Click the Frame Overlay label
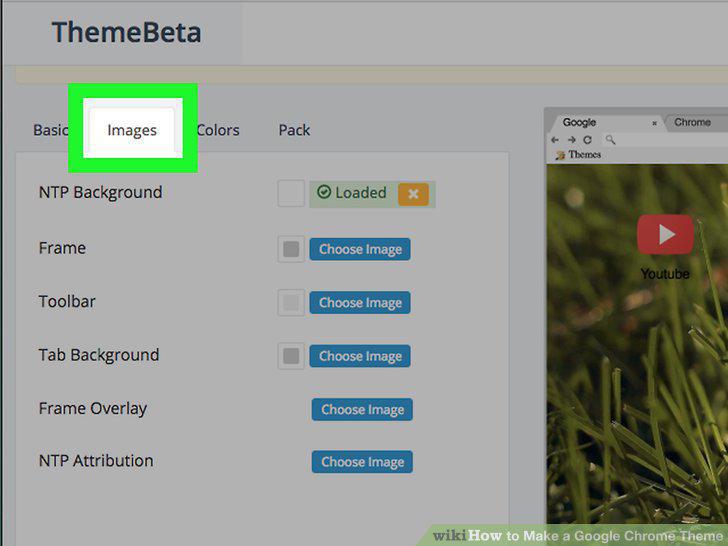Viewport: 728px width, 546px height. (x=93, y=409)
